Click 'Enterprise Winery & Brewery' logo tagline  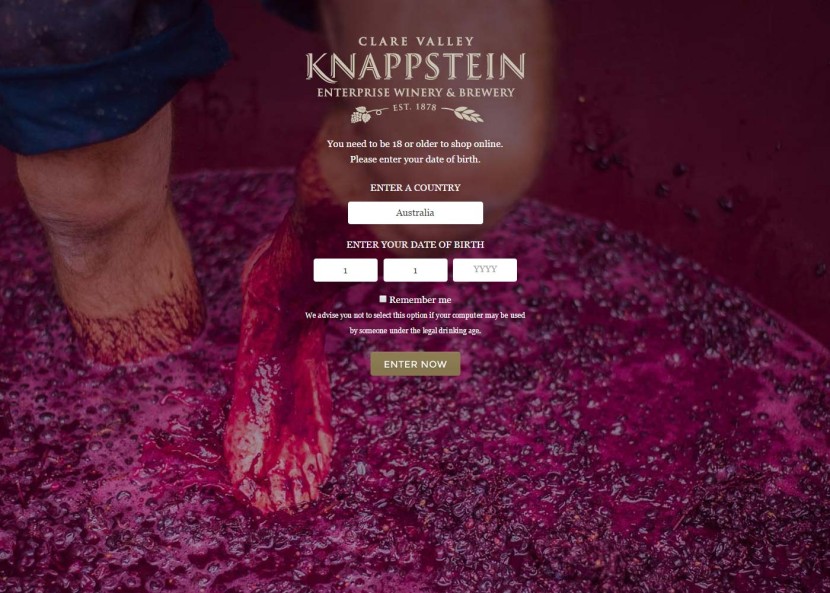416,93
